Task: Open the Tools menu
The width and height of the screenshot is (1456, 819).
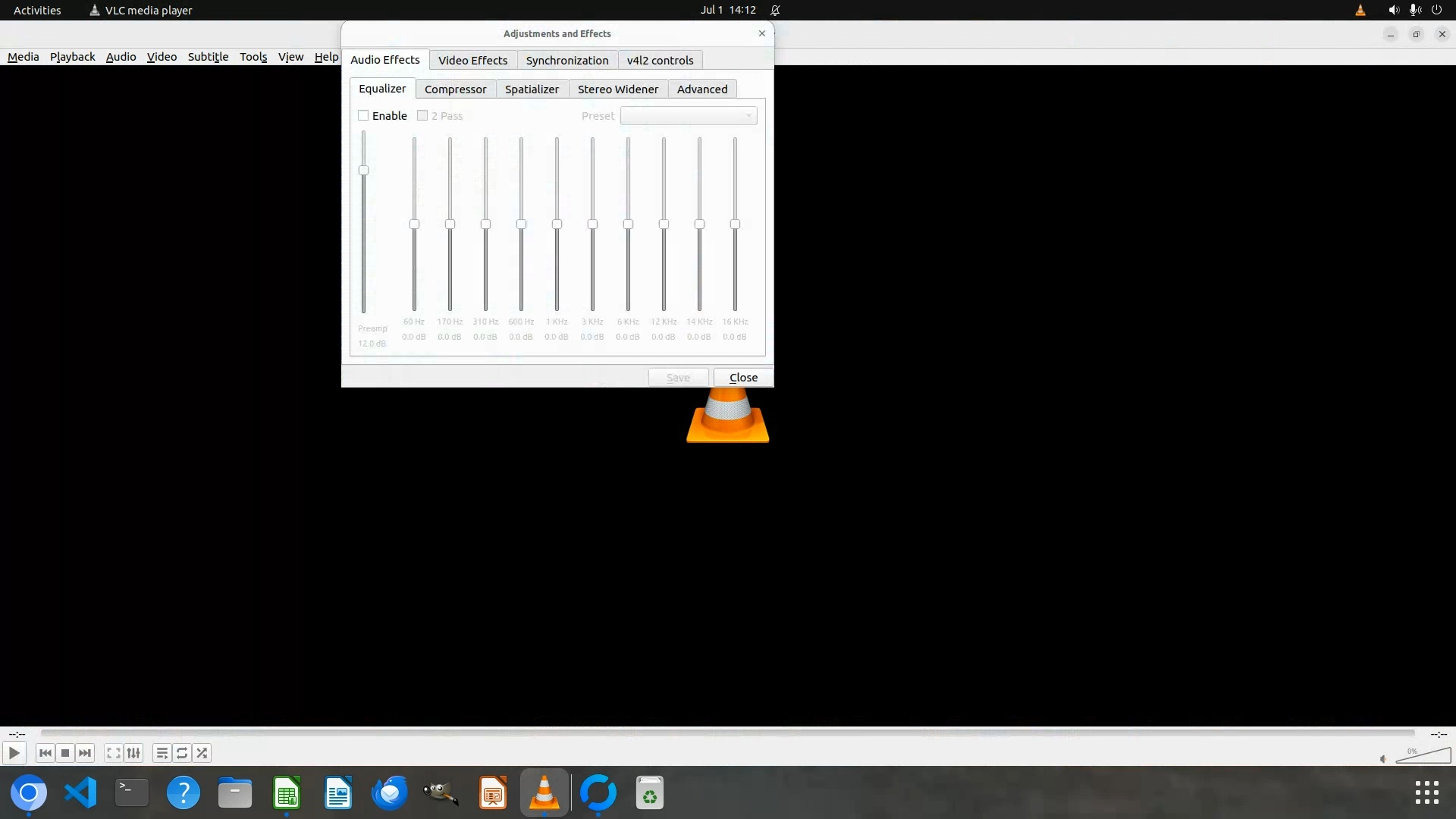Action: 253,57
